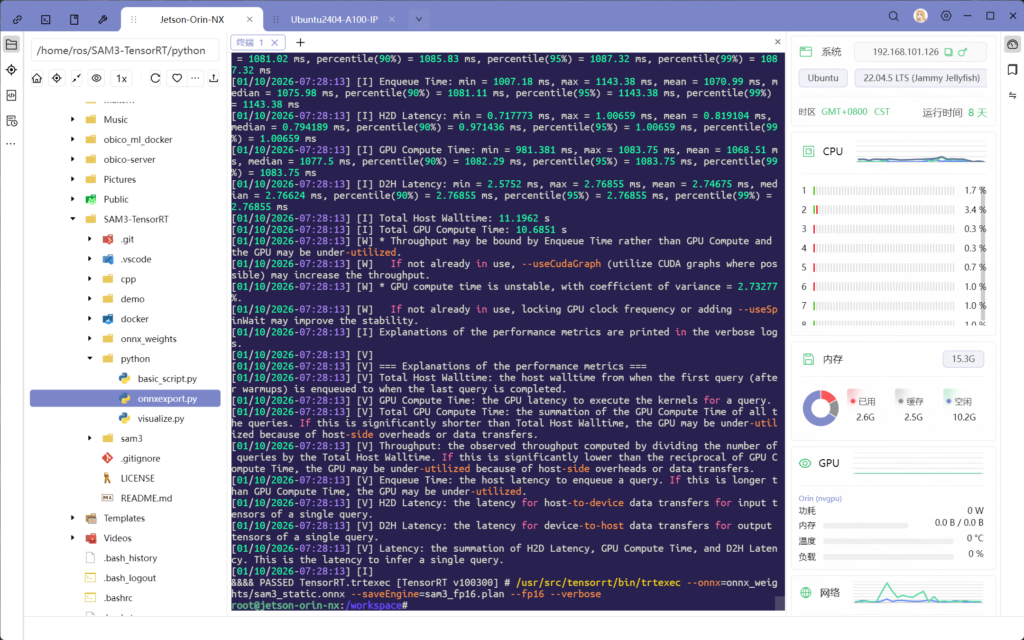Click the search magnifier in title bar
The image size is (1024, 640).
[x=894, y=16]
